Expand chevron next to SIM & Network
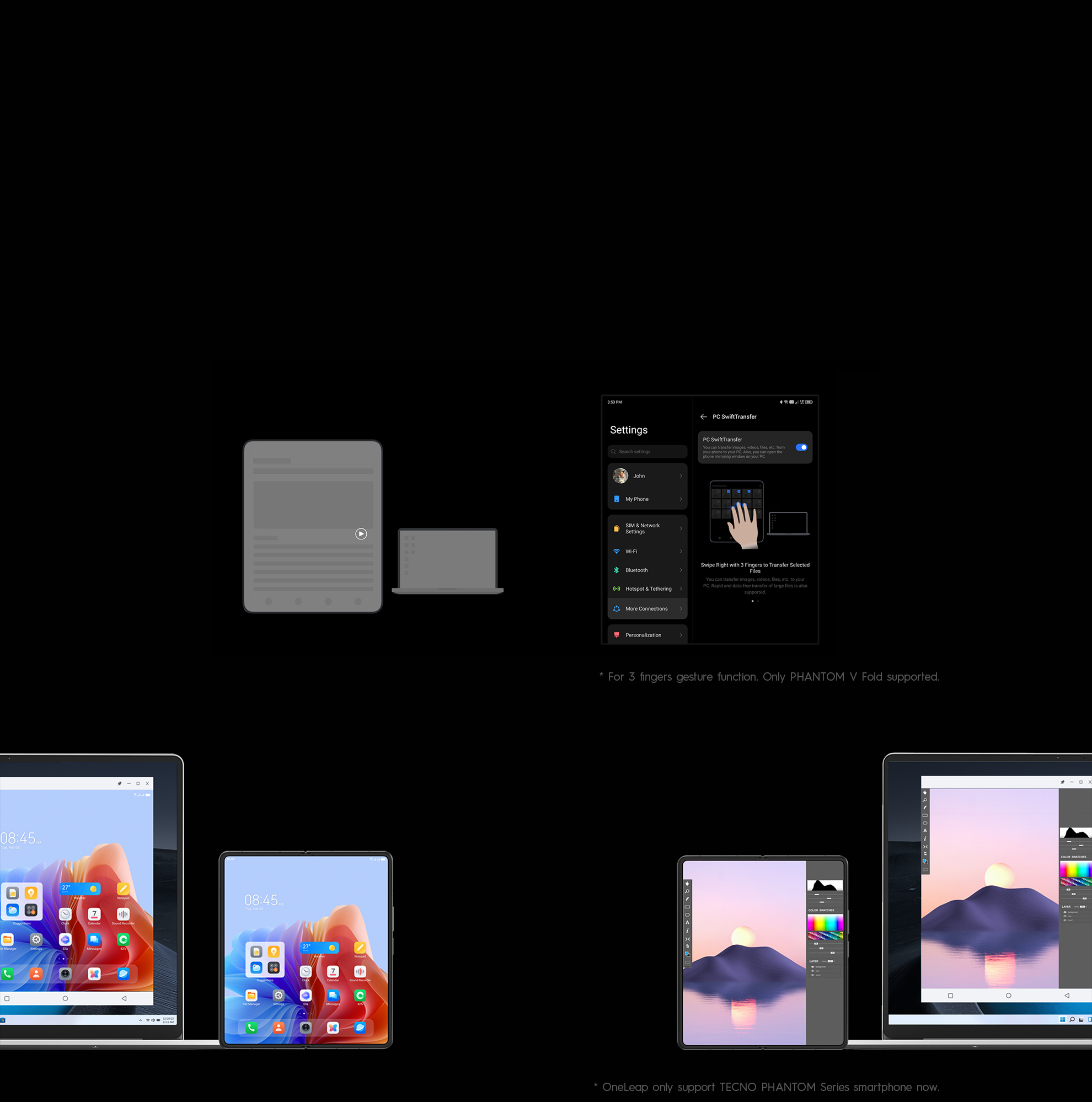The height and width of the screenshot is (1102, 1092). [681, 529]
